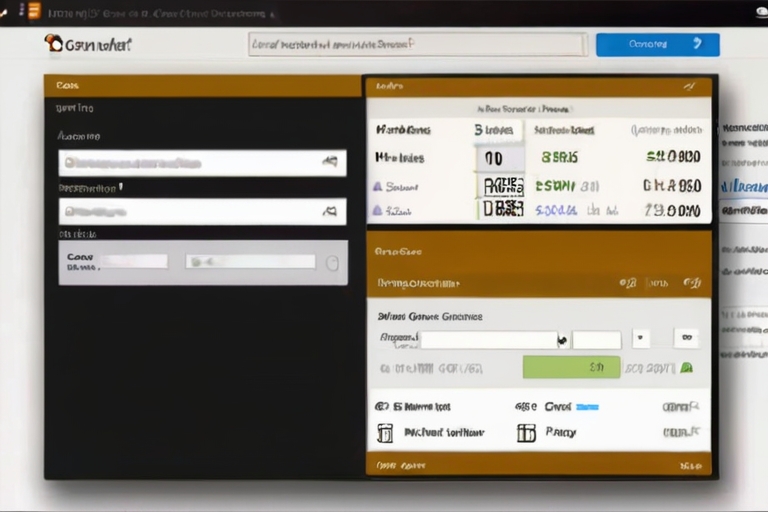768x512 pixels.
Task: Click the left label in the orange footer bar
Action: 401,465
